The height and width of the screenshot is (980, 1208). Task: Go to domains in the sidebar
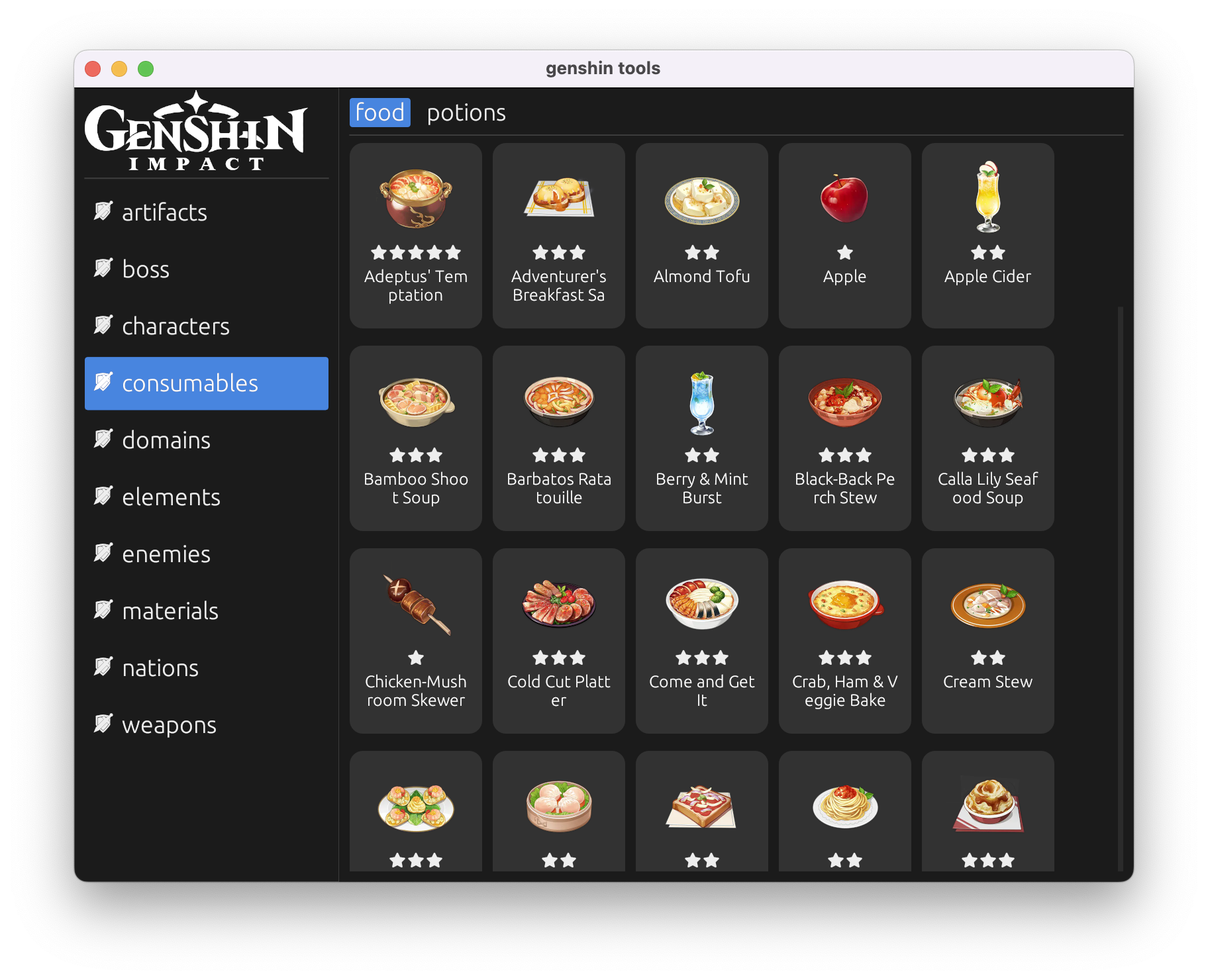point(207,440)
